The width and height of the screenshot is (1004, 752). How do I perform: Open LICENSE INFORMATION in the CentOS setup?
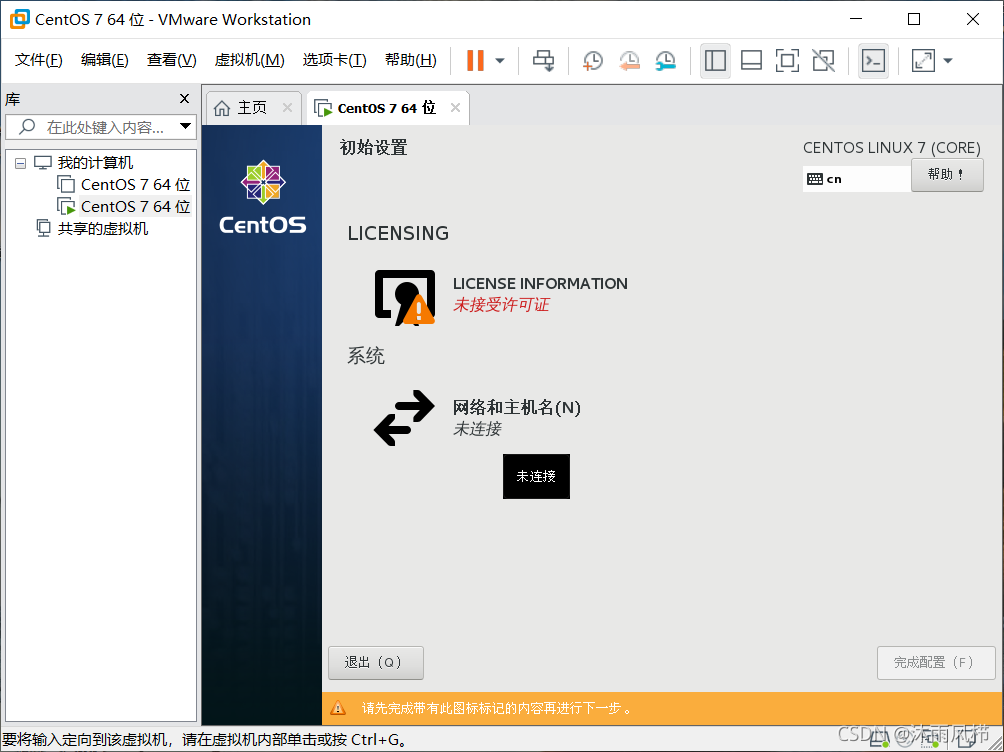coord(540,283)
